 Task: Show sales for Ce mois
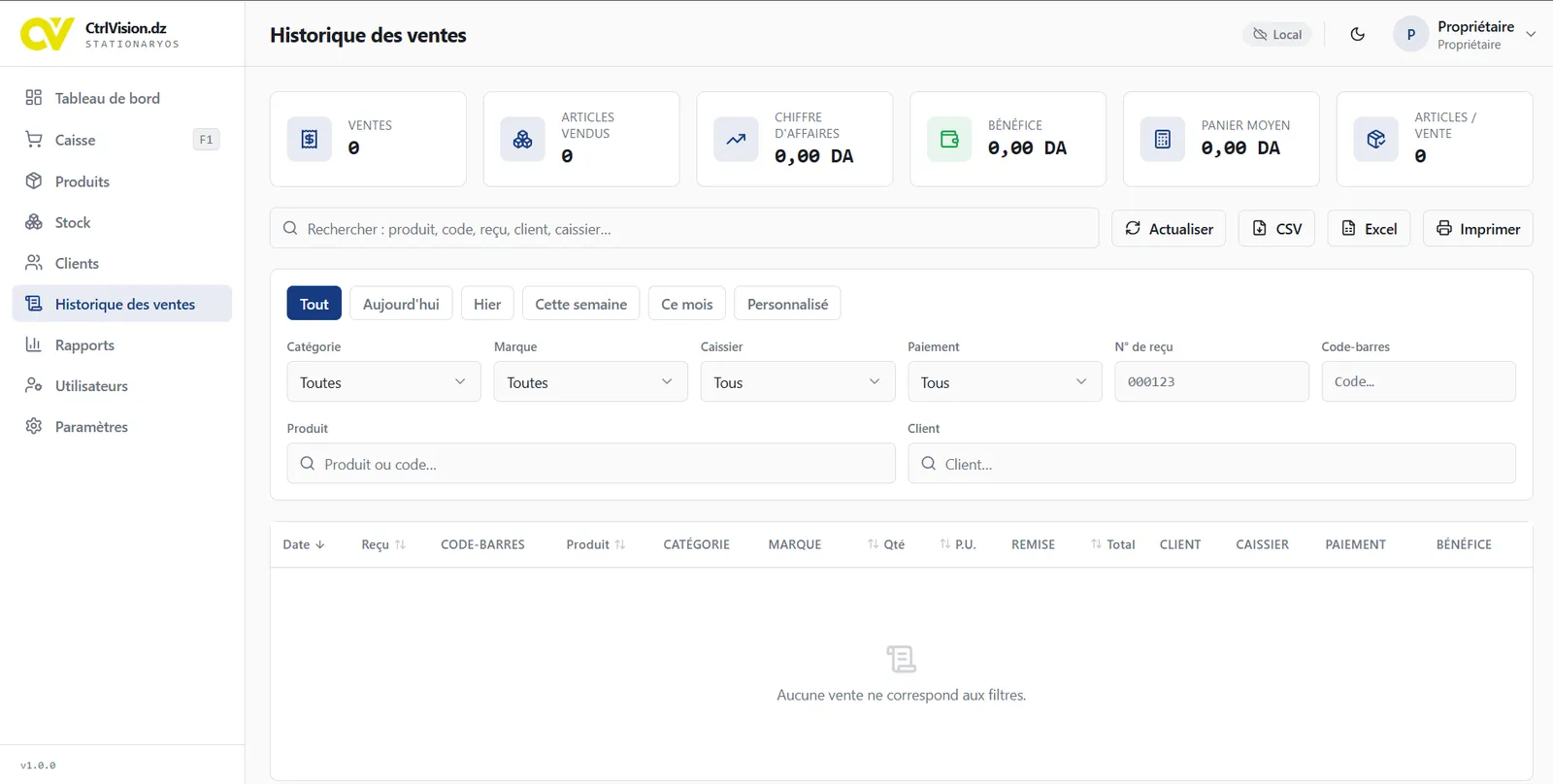coord(687,304)
